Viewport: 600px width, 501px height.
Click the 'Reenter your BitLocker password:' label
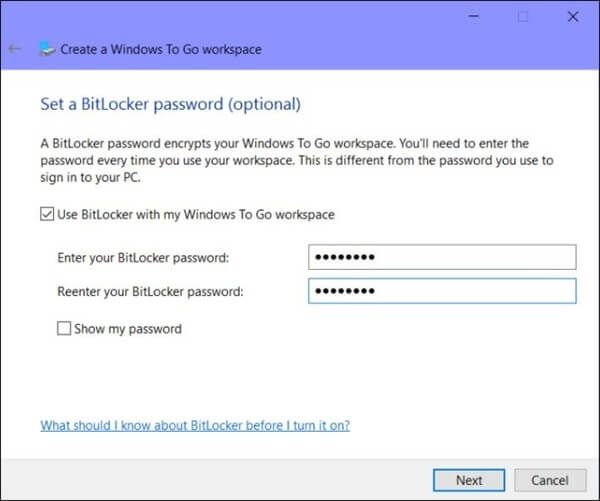(x=151, y=291)
